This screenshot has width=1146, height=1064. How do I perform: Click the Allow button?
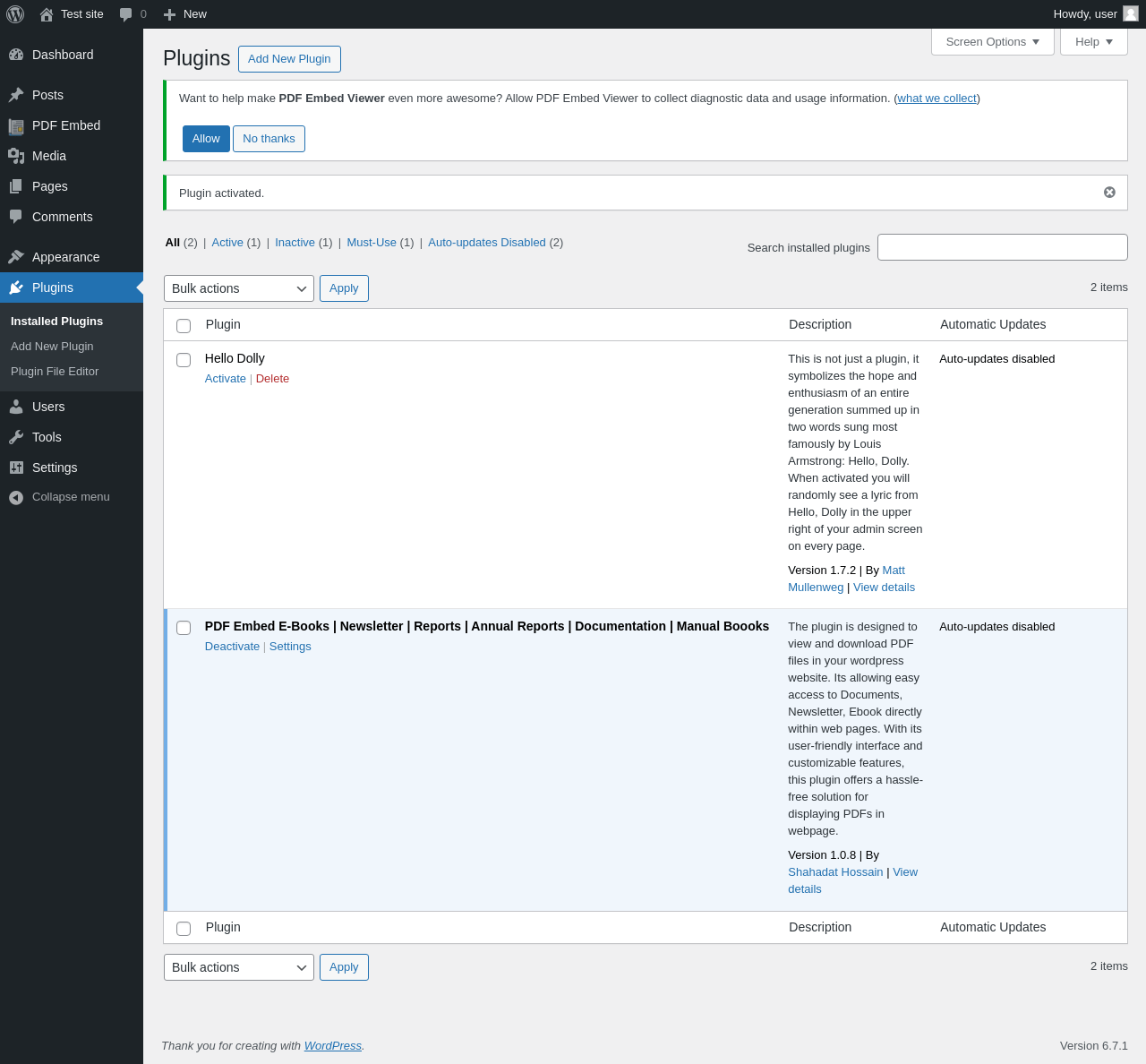206,139
